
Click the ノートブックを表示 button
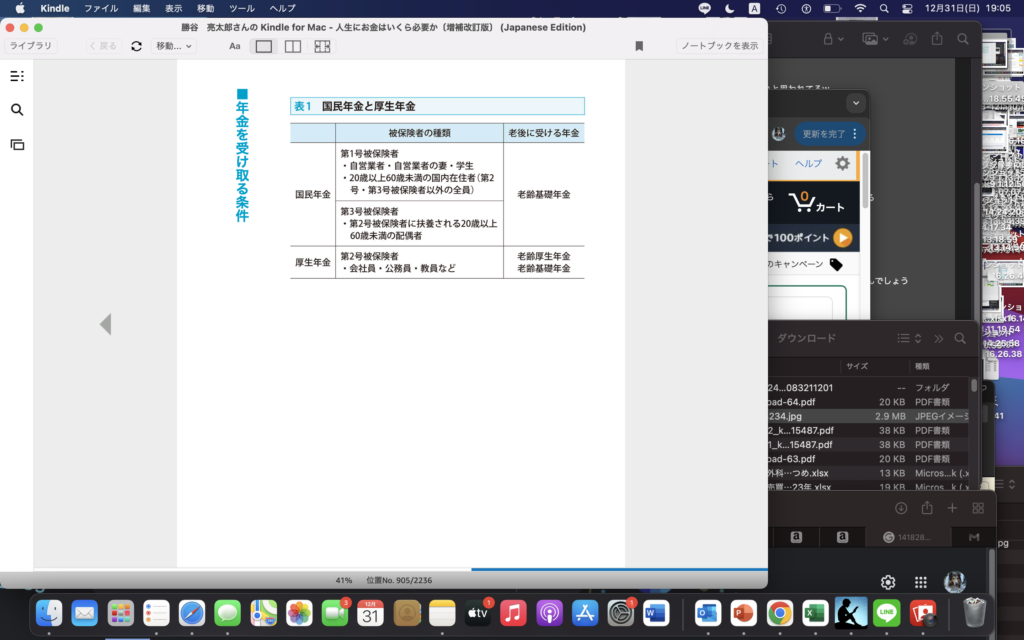point(719,46)
